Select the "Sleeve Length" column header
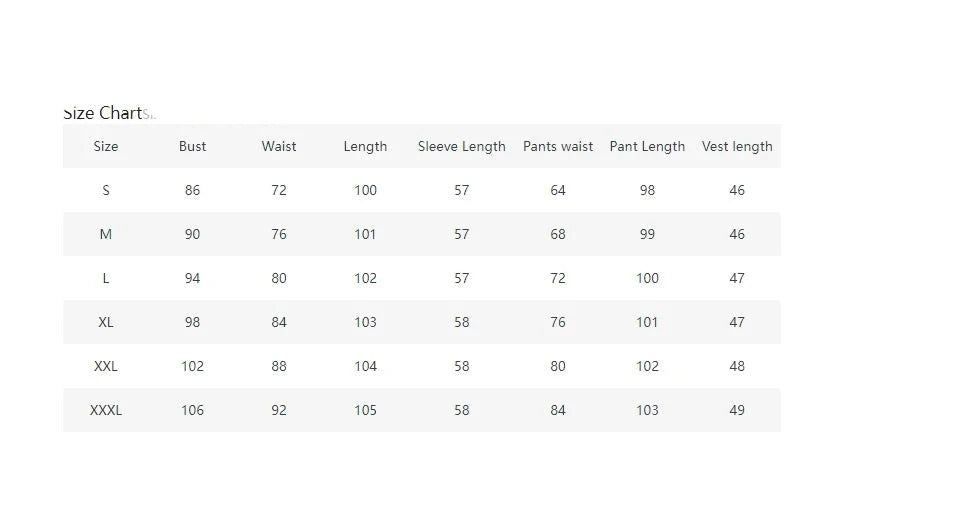 [461, 146]
